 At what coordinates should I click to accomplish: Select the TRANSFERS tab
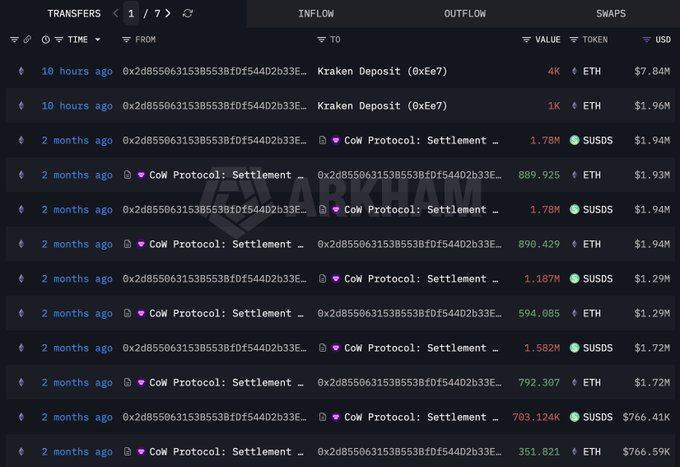[x=74, y=13]
